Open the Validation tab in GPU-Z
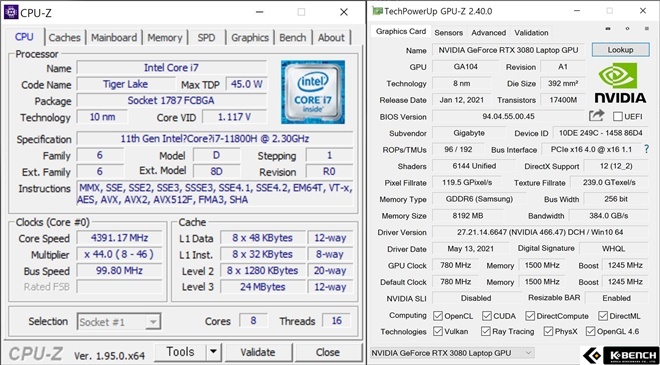Image resolution: width=660 pixels, height=365 pixels. tap(531, 32)
